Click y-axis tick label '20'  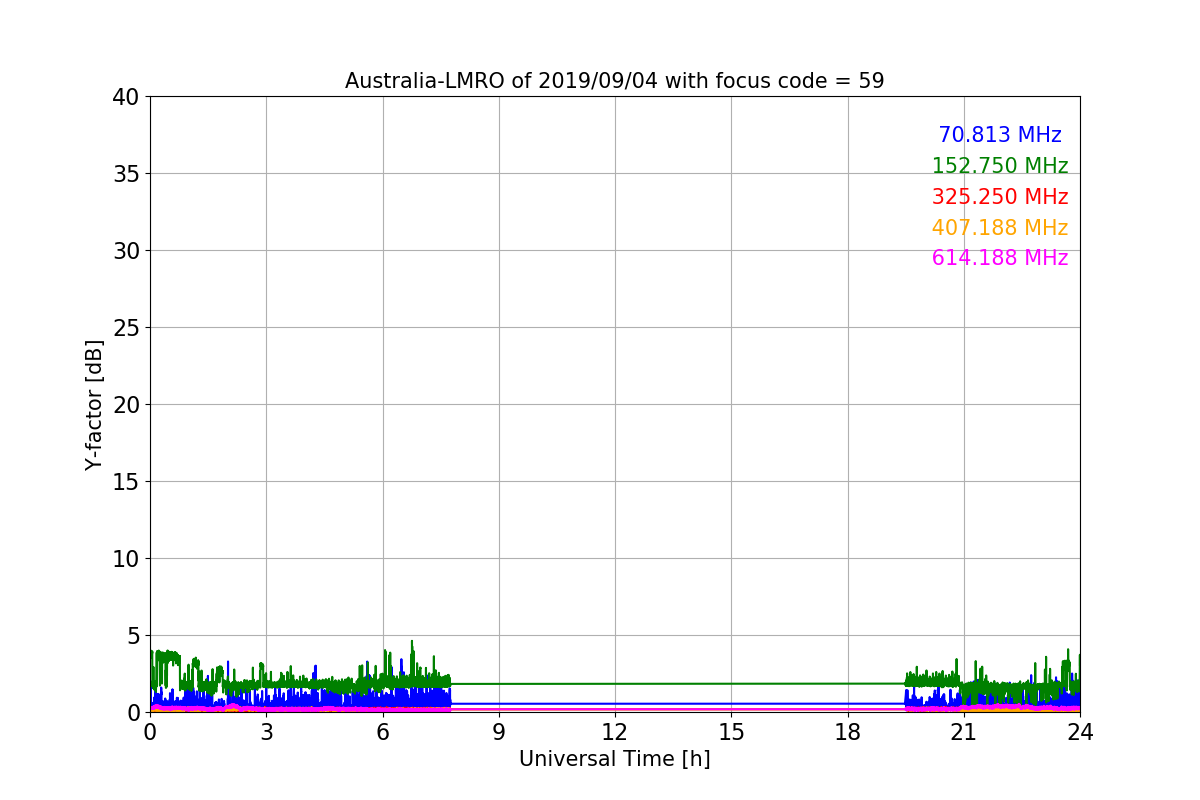click(126, 405)
